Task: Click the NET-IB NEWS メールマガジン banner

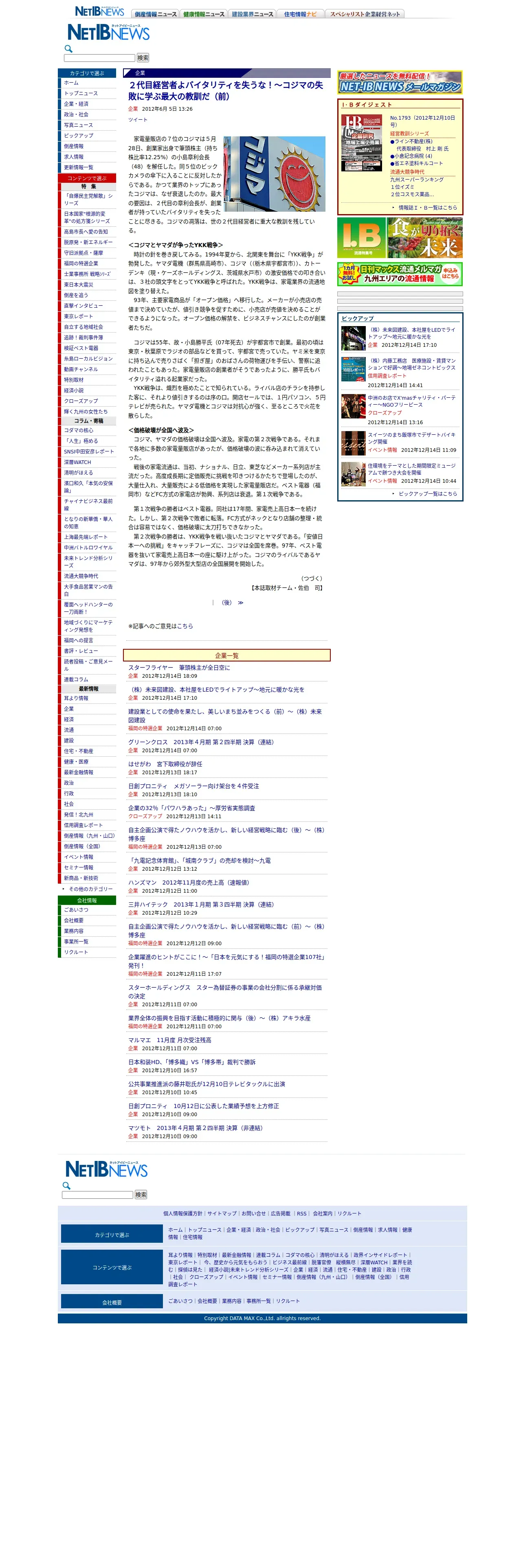Action: point(400,82)
